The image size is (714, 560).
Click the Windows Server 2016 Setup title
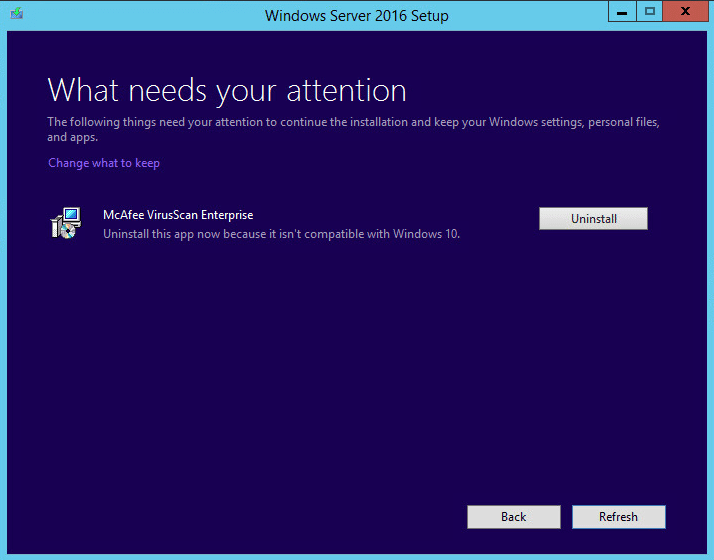(357, 16)
